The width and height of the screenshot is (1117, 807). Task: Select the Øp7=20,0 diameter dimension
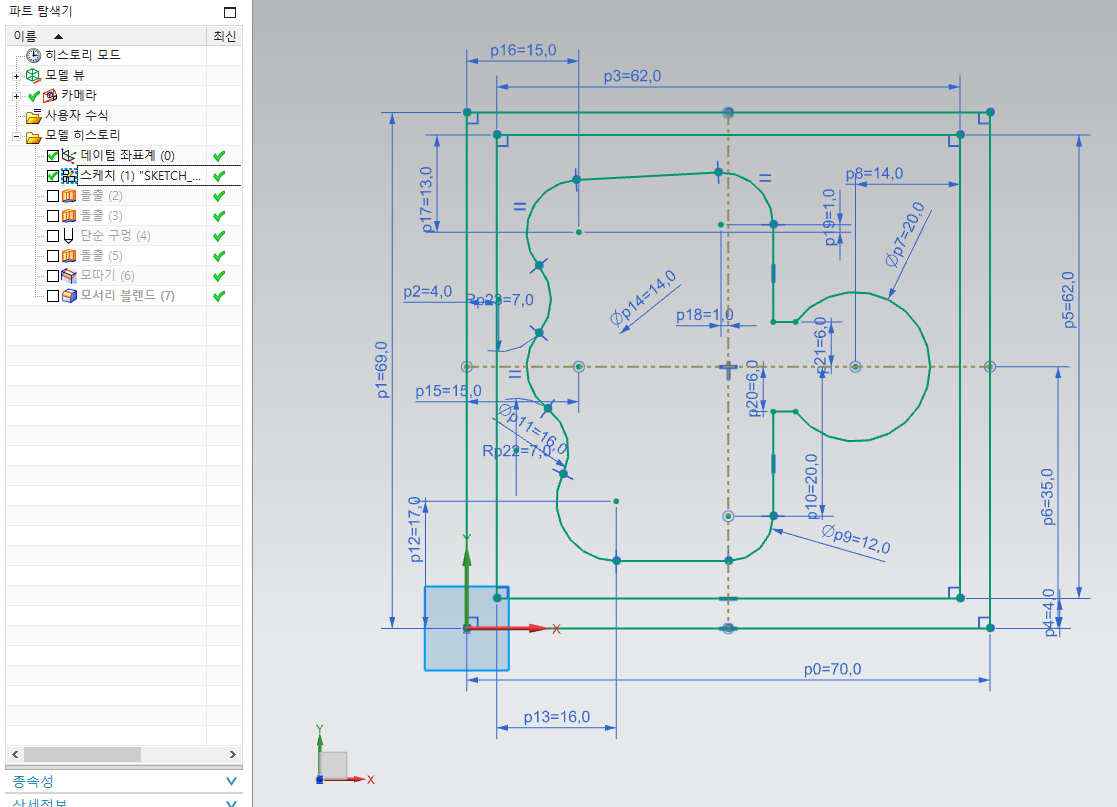tap(905, 234)
